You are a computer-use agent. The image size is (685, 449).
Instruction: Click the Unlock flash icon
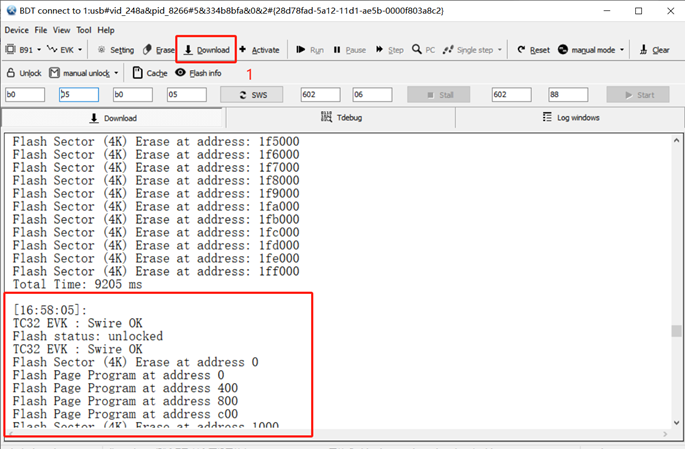(x=24, y=73)
